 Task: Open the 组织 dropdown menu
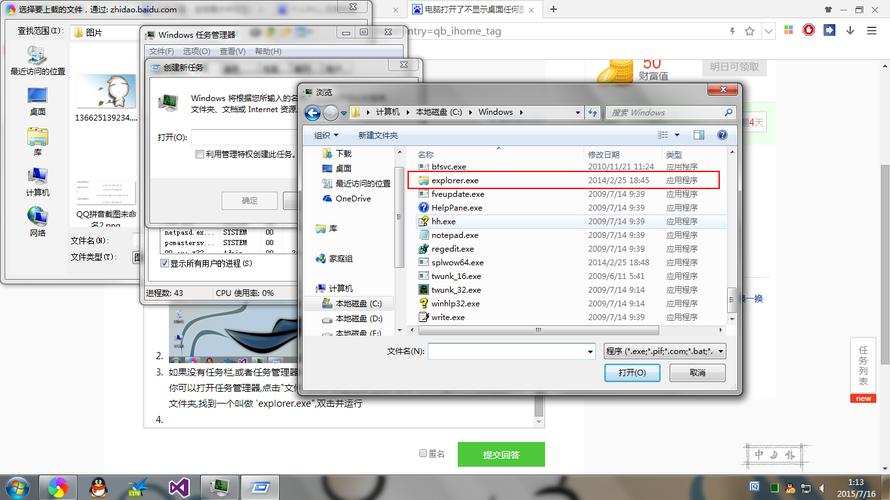pos(326,135)
